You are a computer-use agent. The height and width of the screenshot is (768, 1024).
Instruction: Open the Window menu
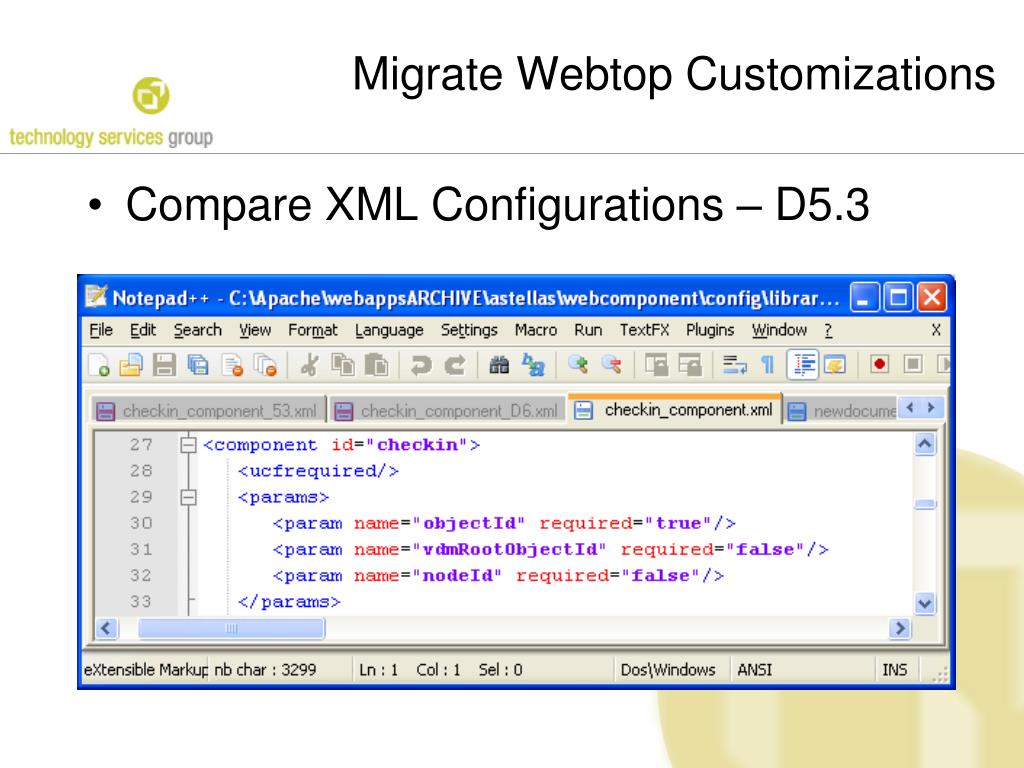coord(779,330)
